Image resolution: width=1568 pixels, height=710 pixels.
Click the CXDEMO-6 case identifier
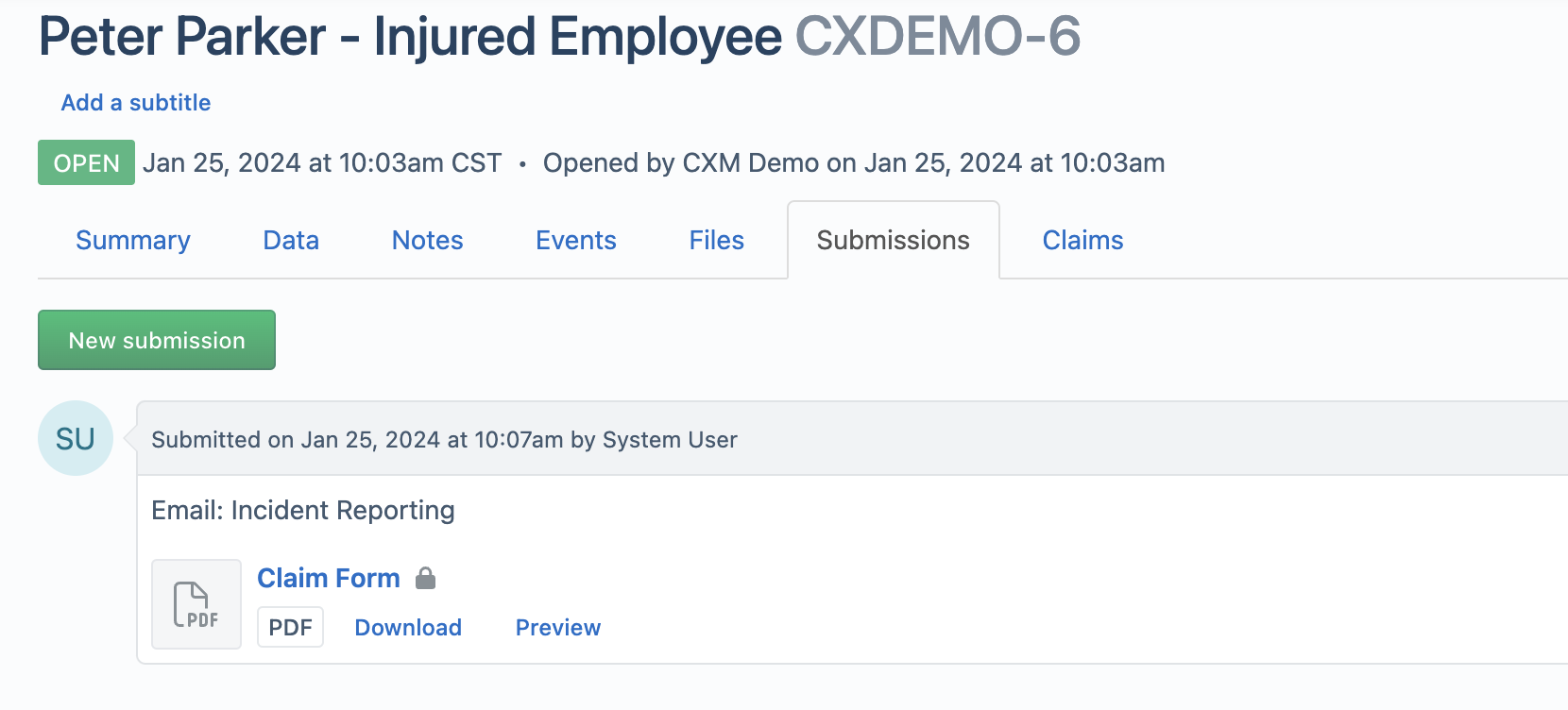pyautogui.click(x=938, y=37)
